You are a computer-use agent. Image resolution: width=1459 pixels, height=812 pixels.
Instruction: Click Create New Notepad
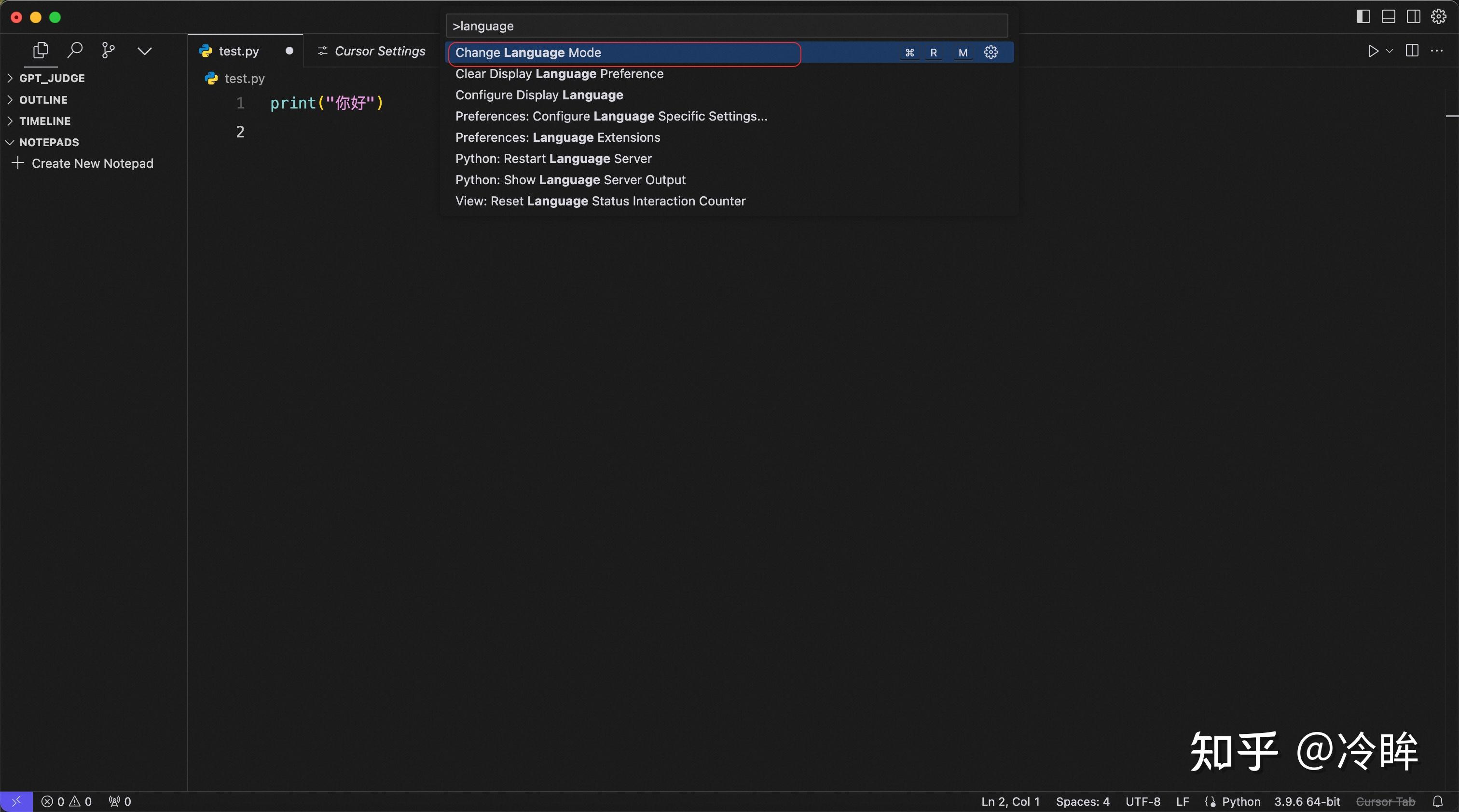coord(92,163)
